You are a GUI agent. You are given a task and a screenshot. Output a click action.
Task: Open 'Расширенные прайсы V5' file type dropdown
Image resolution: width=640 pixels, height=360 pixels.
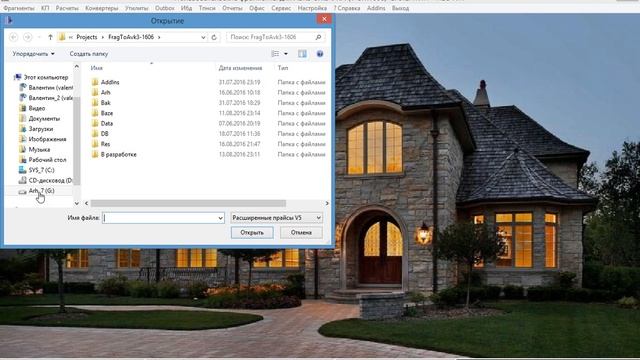click(x=276, y=218)
